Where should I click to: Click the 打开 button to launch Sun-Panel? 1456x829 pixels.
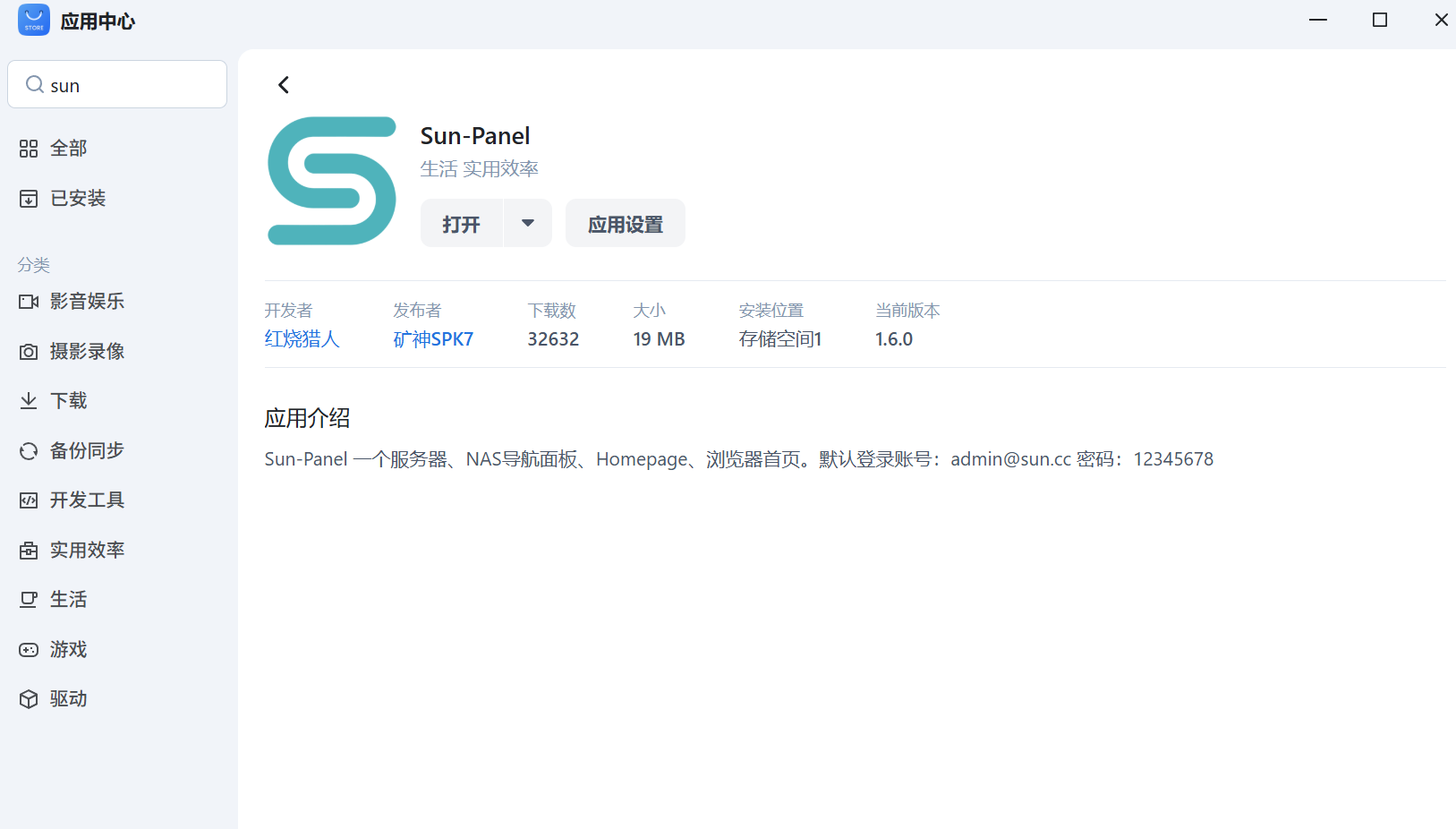click(x=462, y=224)
